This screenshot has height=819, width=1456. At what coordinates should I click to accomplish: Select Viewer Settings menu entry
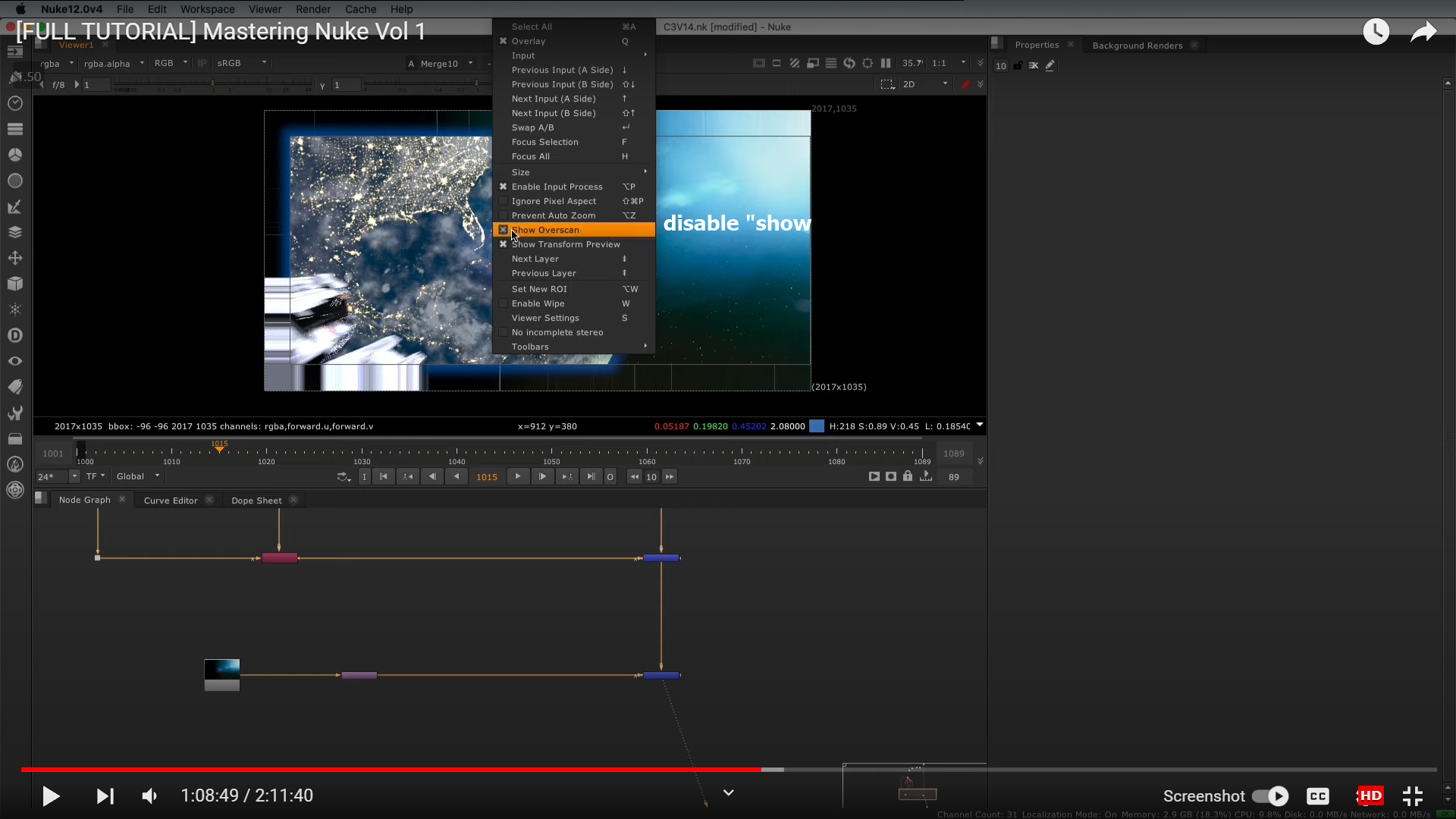coord(545,318)
